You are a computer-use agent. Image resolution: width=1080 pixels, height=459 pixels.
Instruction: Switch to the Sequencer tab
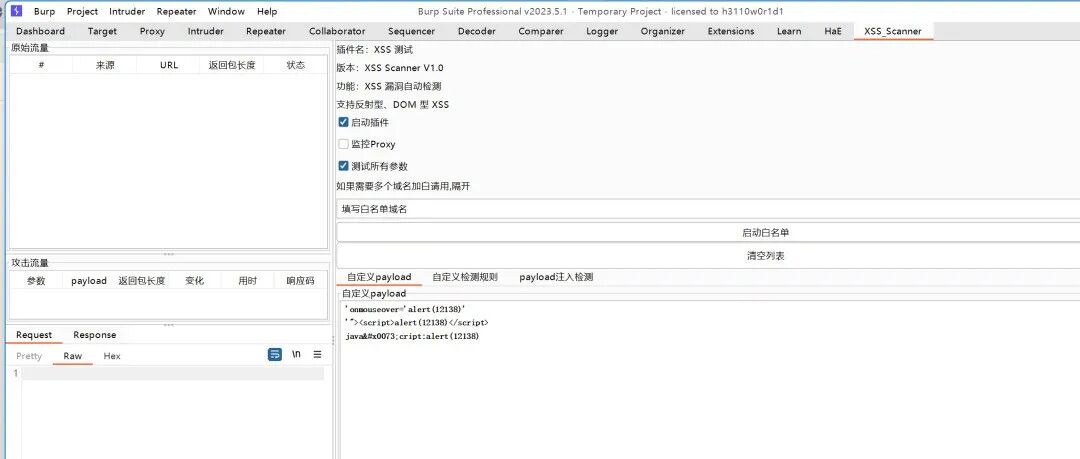point(411,31)
